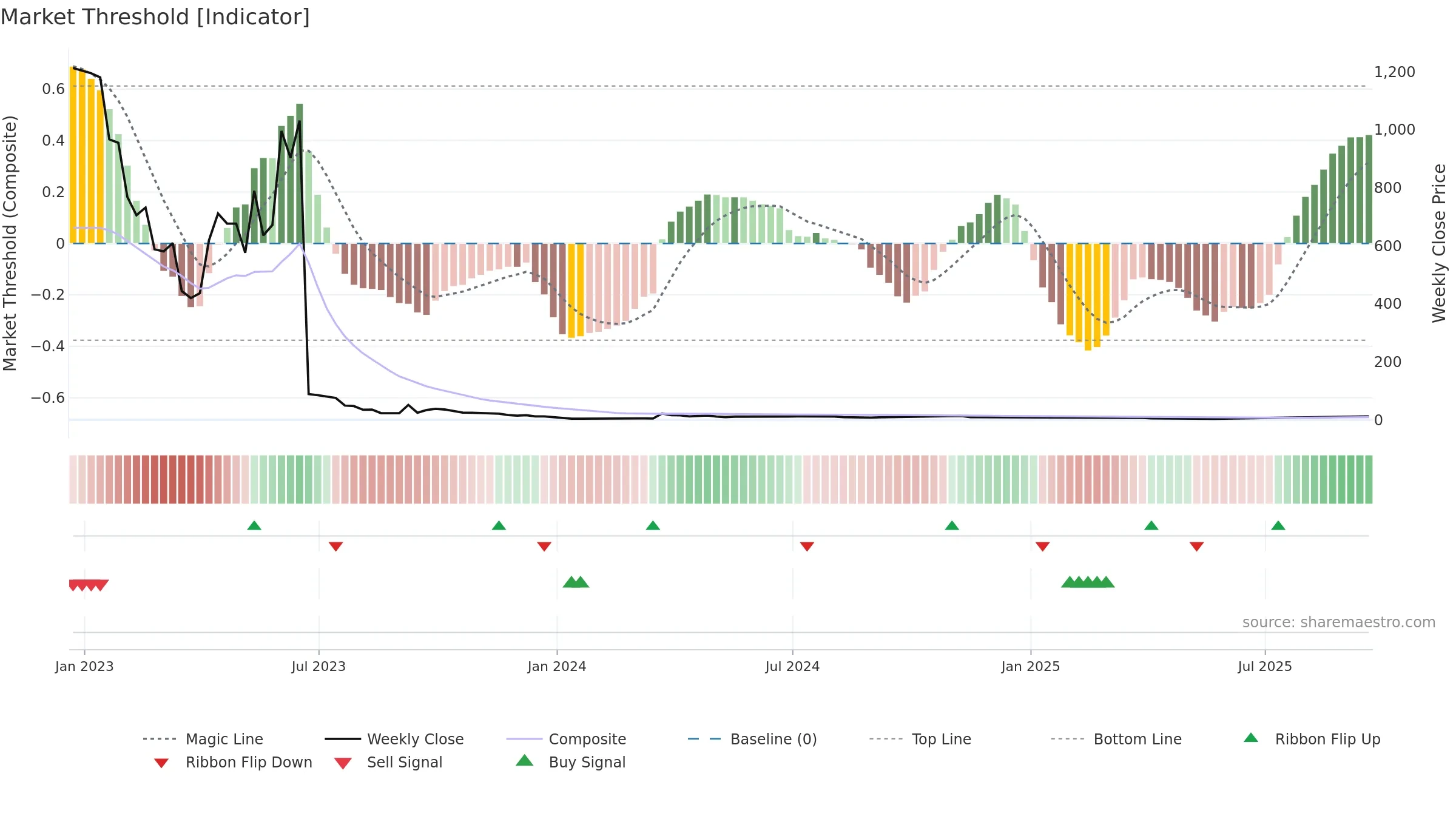Click the 'Jul 2025' x-axis label

[x=1265, y=666]
